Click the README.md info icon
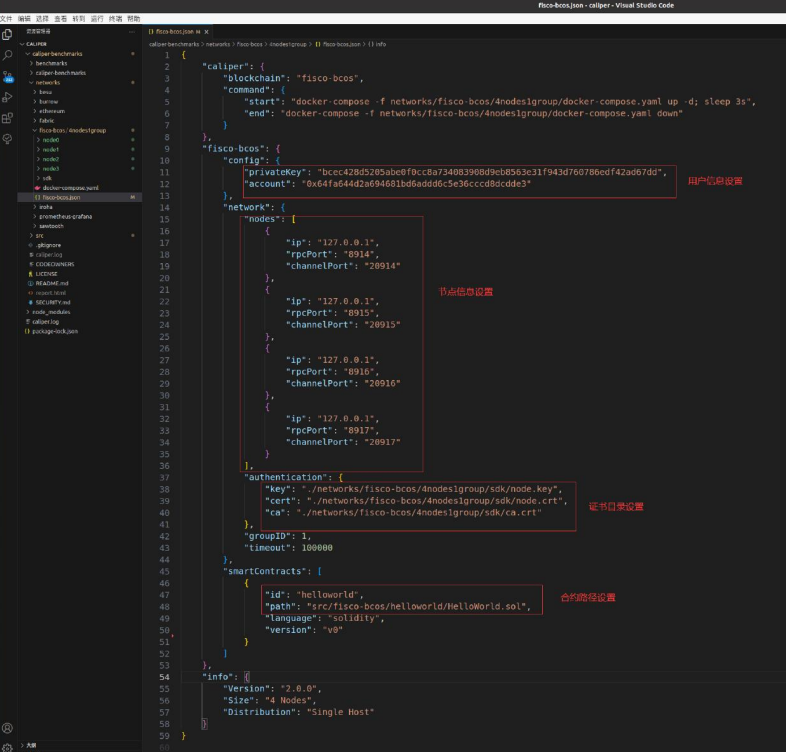786x752 pixels. click(31, 283)
